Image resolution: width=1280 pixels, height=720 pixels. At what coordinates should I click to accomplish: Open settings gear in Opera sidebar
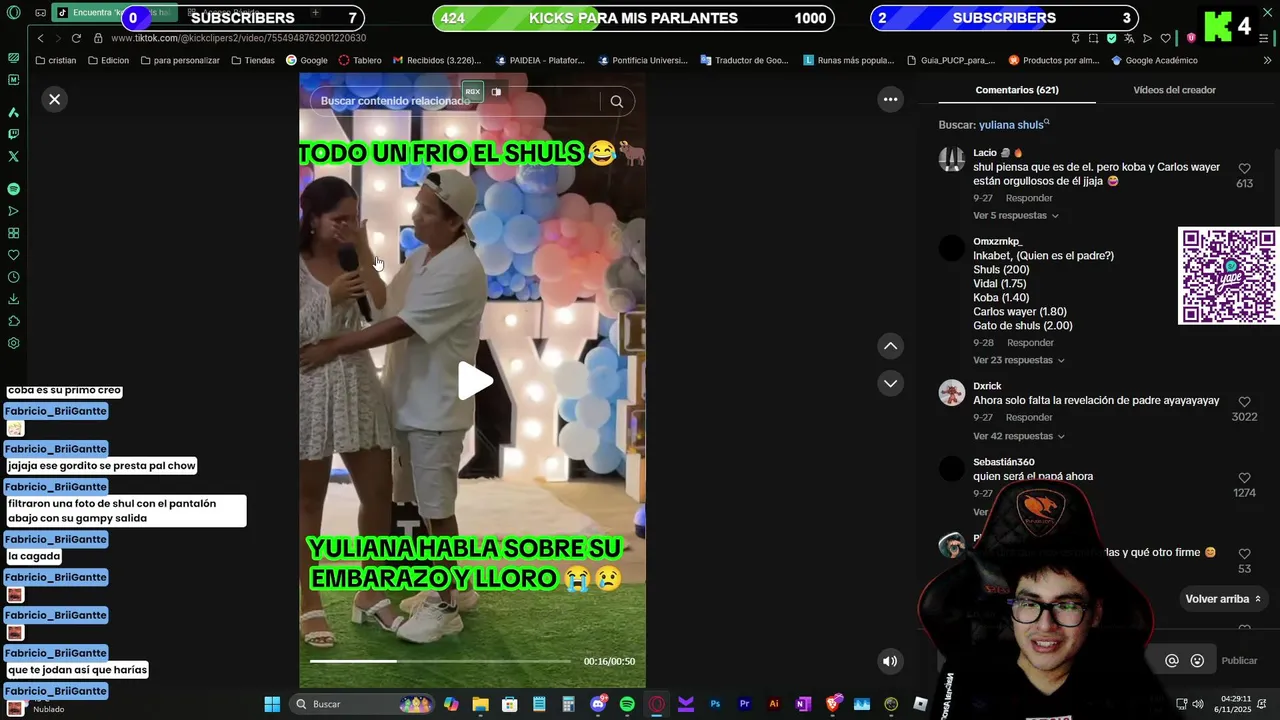point(13,343)
